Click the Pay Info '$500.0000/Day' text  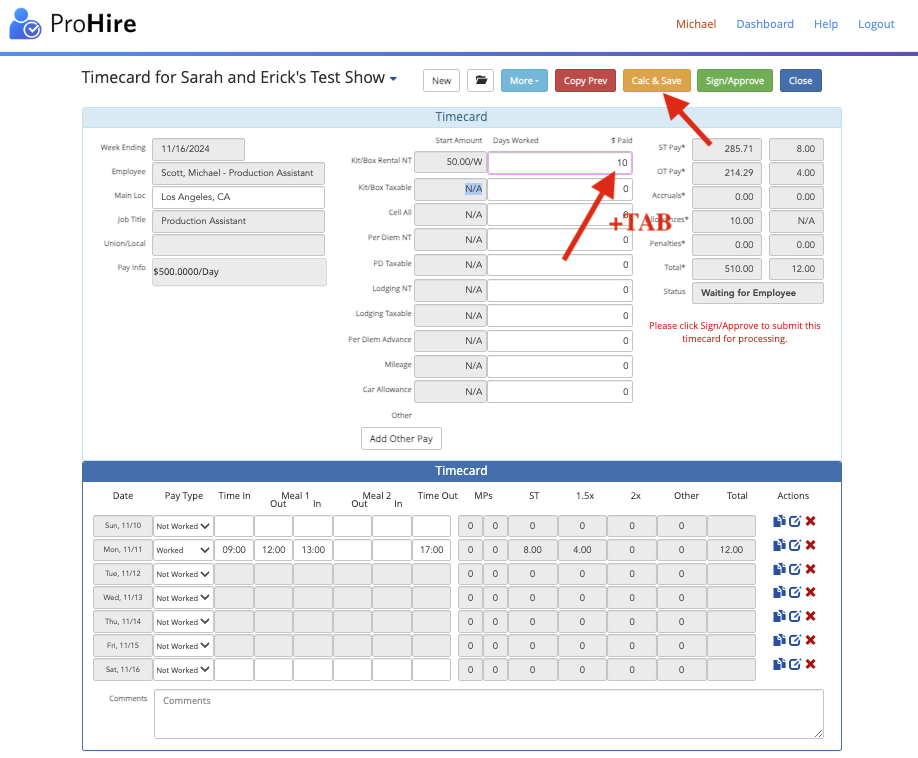pos(186,272)
